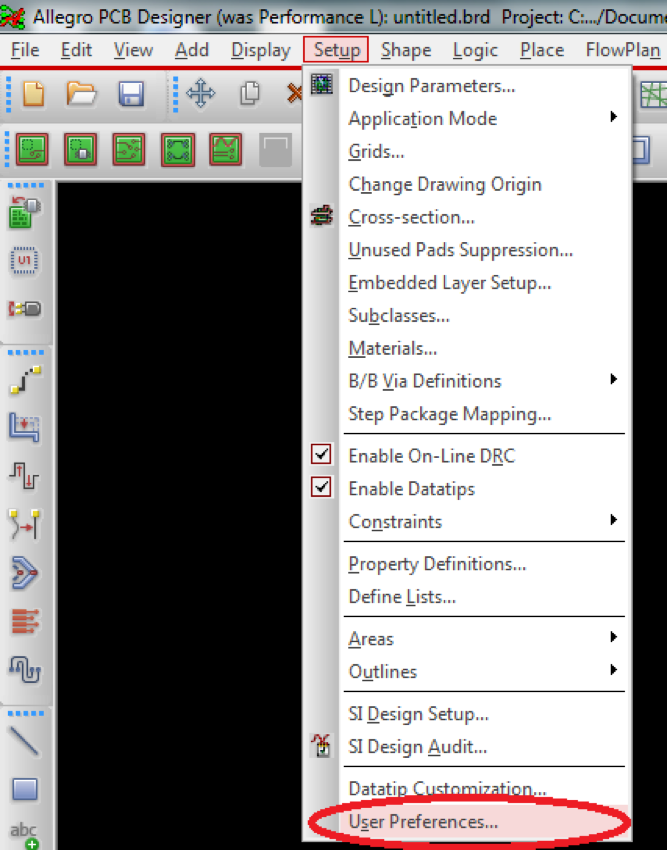
Task: Select General Edit application mode icon
Action: tap(32, 149)
